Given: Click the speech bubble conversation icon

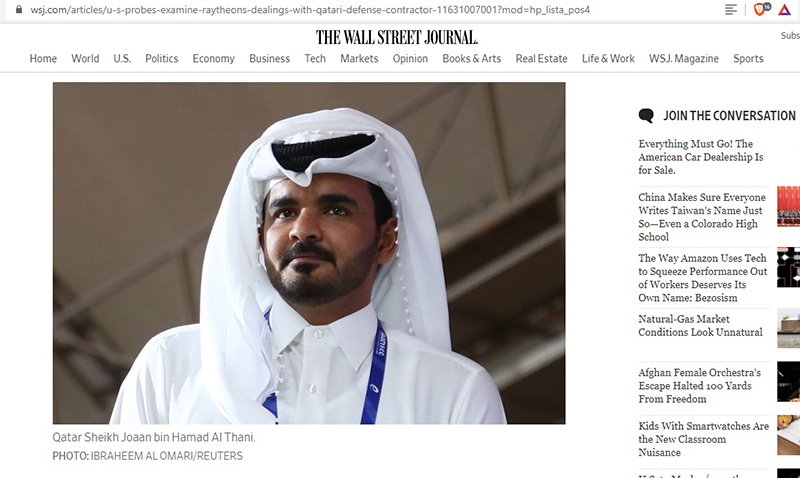Looking at the screenshot, I should tap(646, 115).
